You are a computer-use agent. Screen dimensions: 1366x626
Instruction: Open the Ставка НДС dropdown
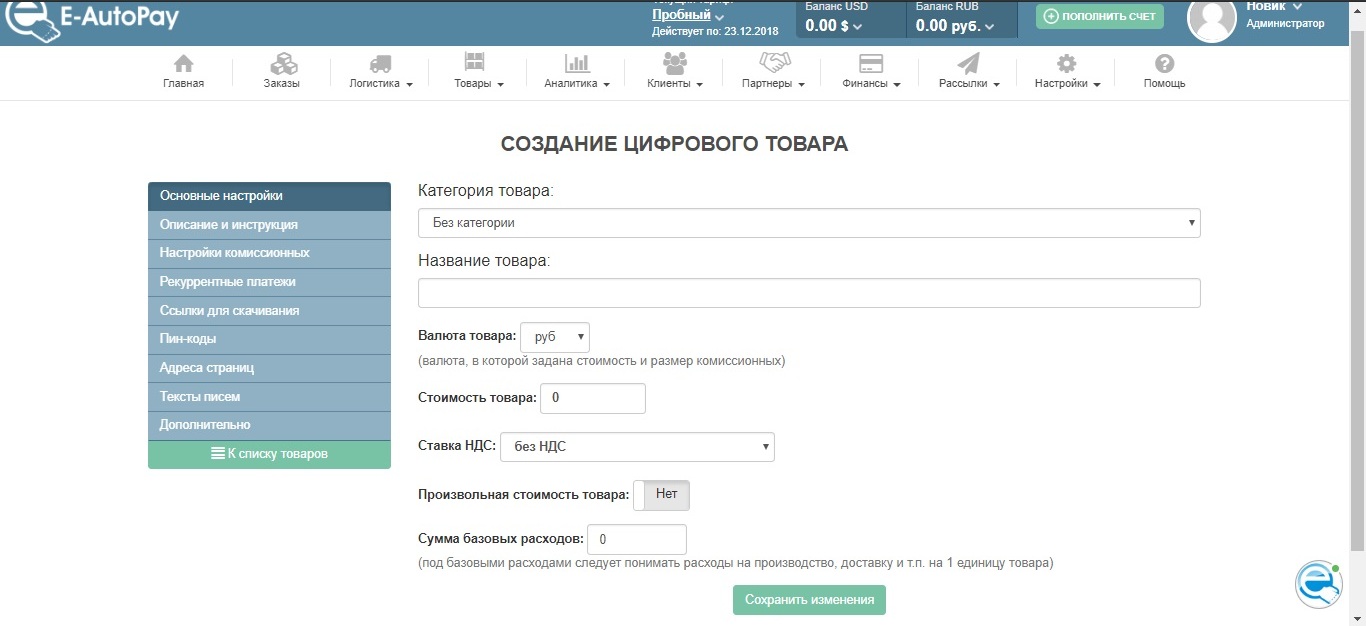[637, 447]
